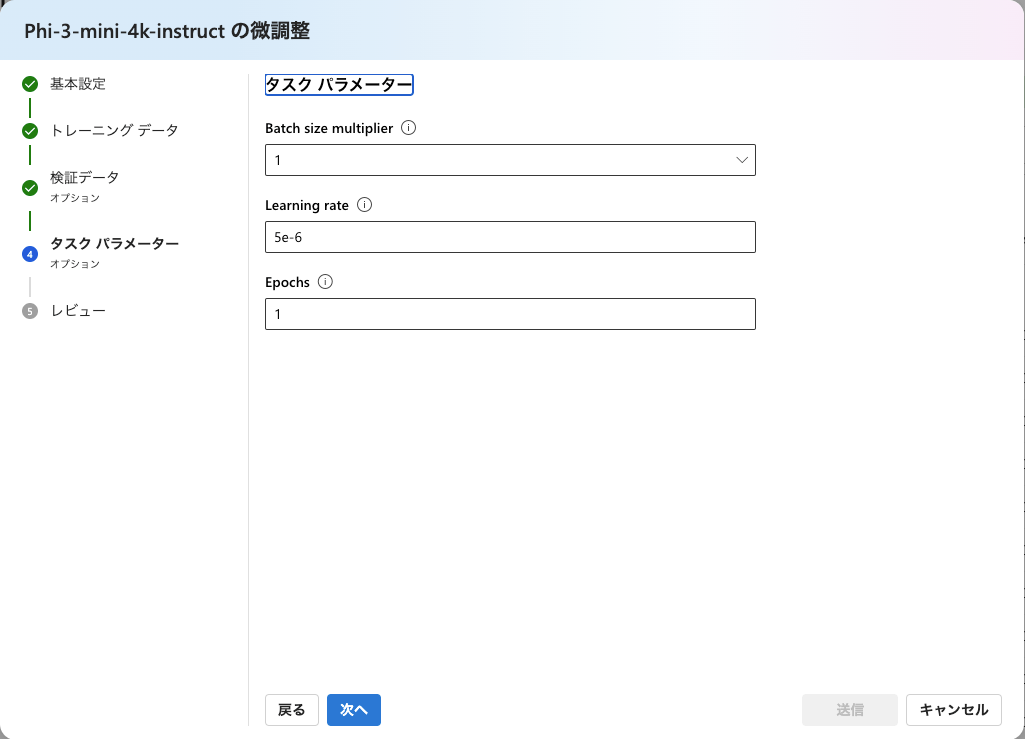This screenshot has height=739, width=1025.
Task: Click the 次へ button
Action: coord(354,710)
